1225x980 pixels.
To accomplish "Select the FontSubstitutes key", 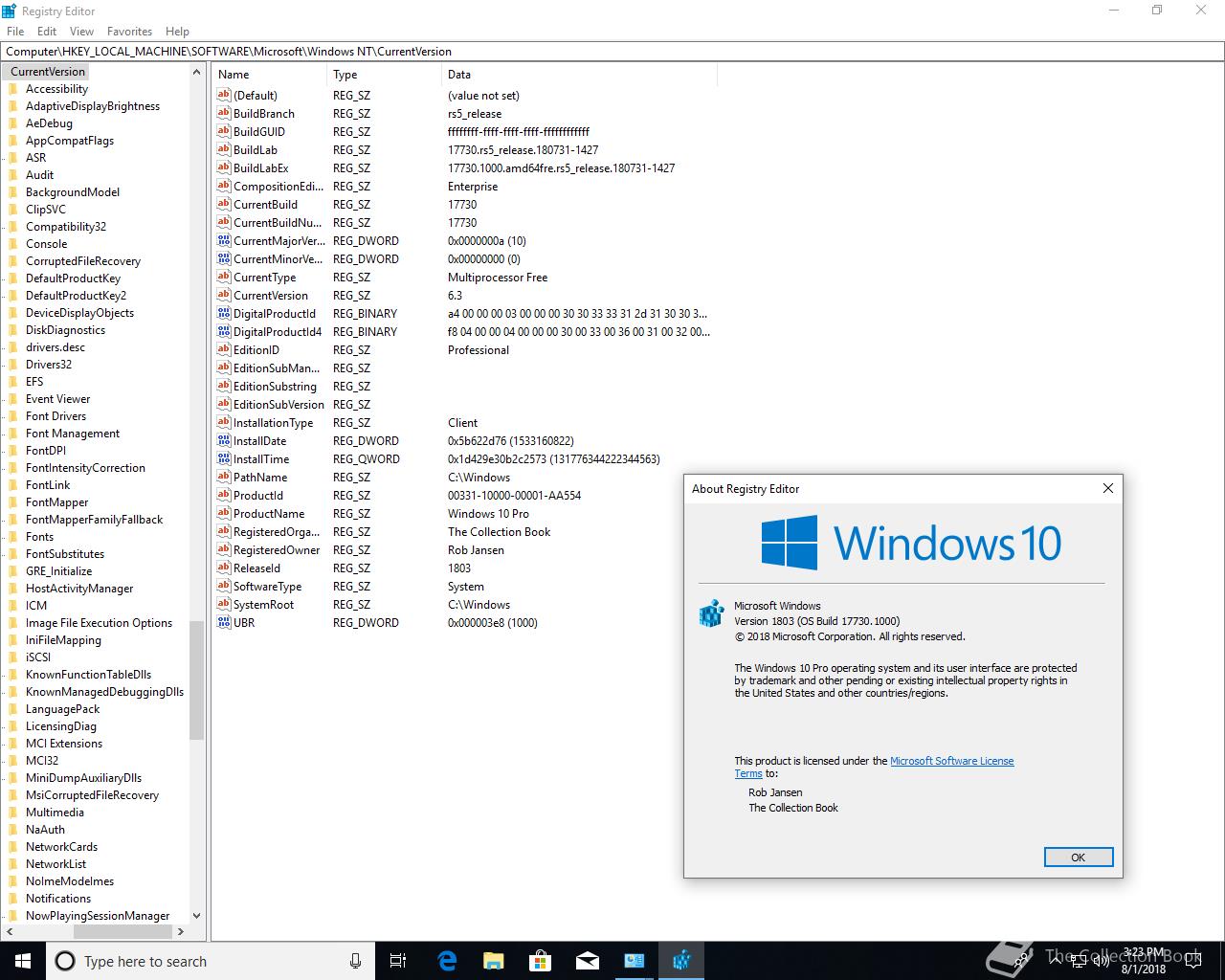I will pyautogui.click(x=65, y=554).
